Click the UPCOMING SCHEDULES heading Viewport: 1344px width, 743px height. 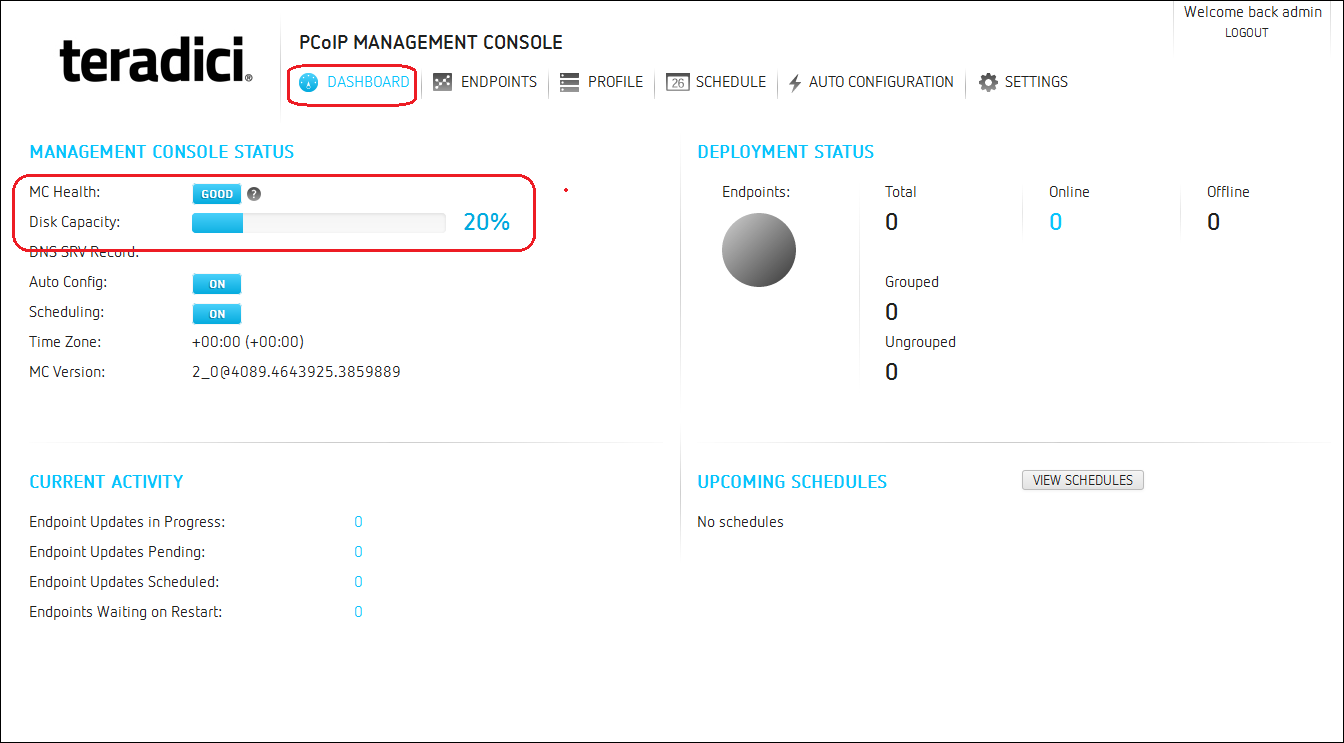(x=792, y=482)
